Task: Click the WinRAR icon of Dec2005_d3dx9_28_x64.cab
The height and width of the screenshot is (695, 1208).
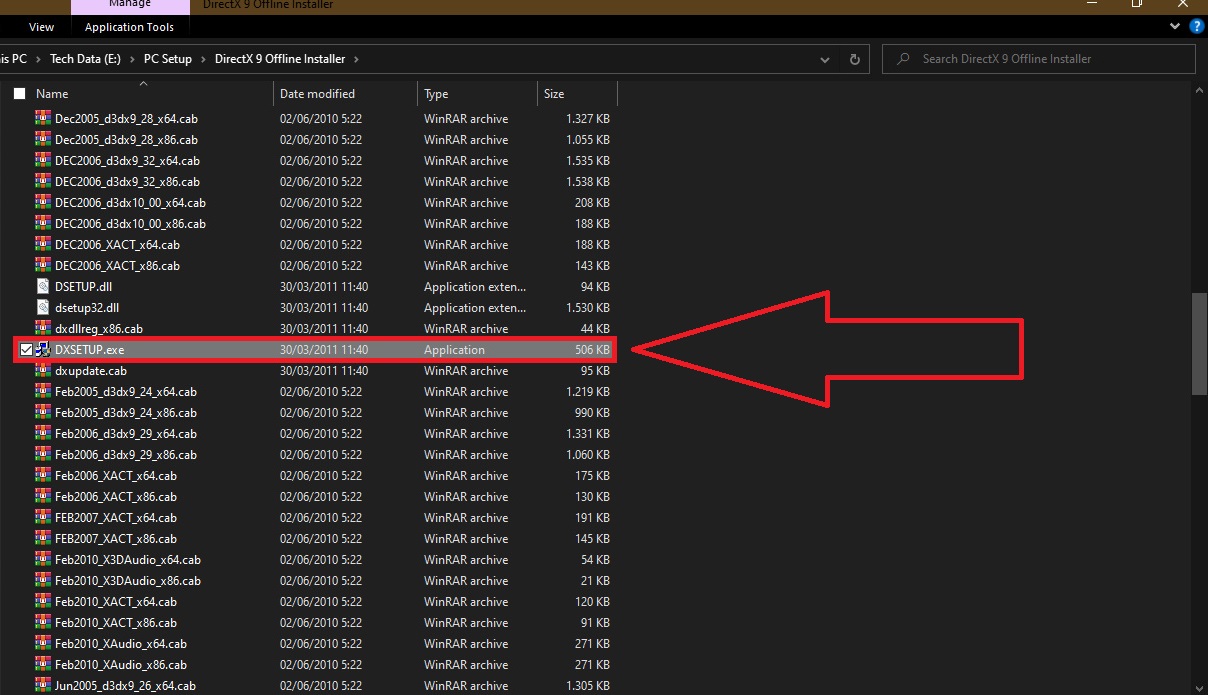Action: point(43,118)
